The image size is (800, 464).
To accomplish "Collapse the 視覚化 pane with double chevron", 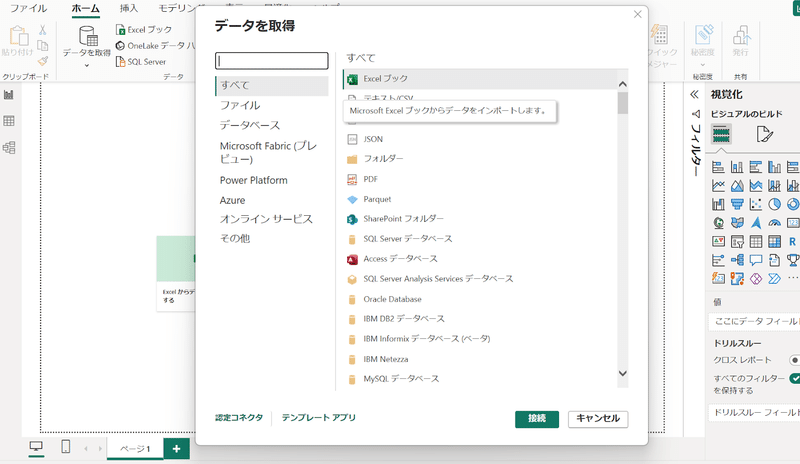I will (x=694, y=94).
